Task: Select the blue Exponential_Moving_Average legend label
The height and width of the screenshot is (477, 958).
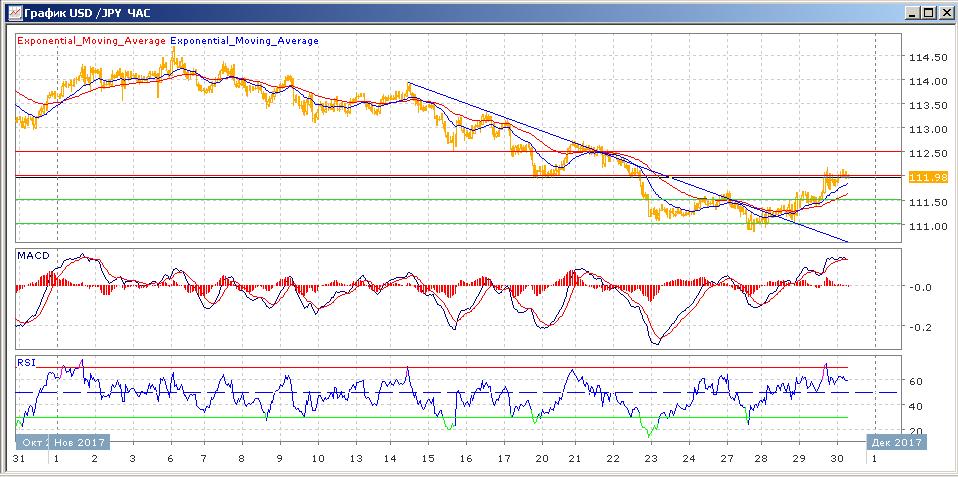Action: click(x=245, y=41)
